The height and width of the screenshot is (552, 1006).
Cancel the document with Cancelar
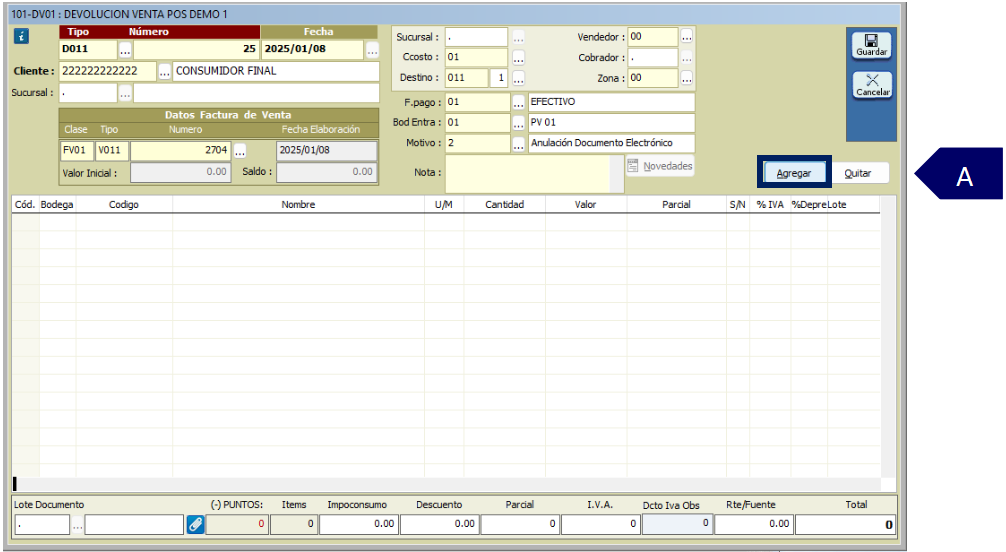coord(871,85)
